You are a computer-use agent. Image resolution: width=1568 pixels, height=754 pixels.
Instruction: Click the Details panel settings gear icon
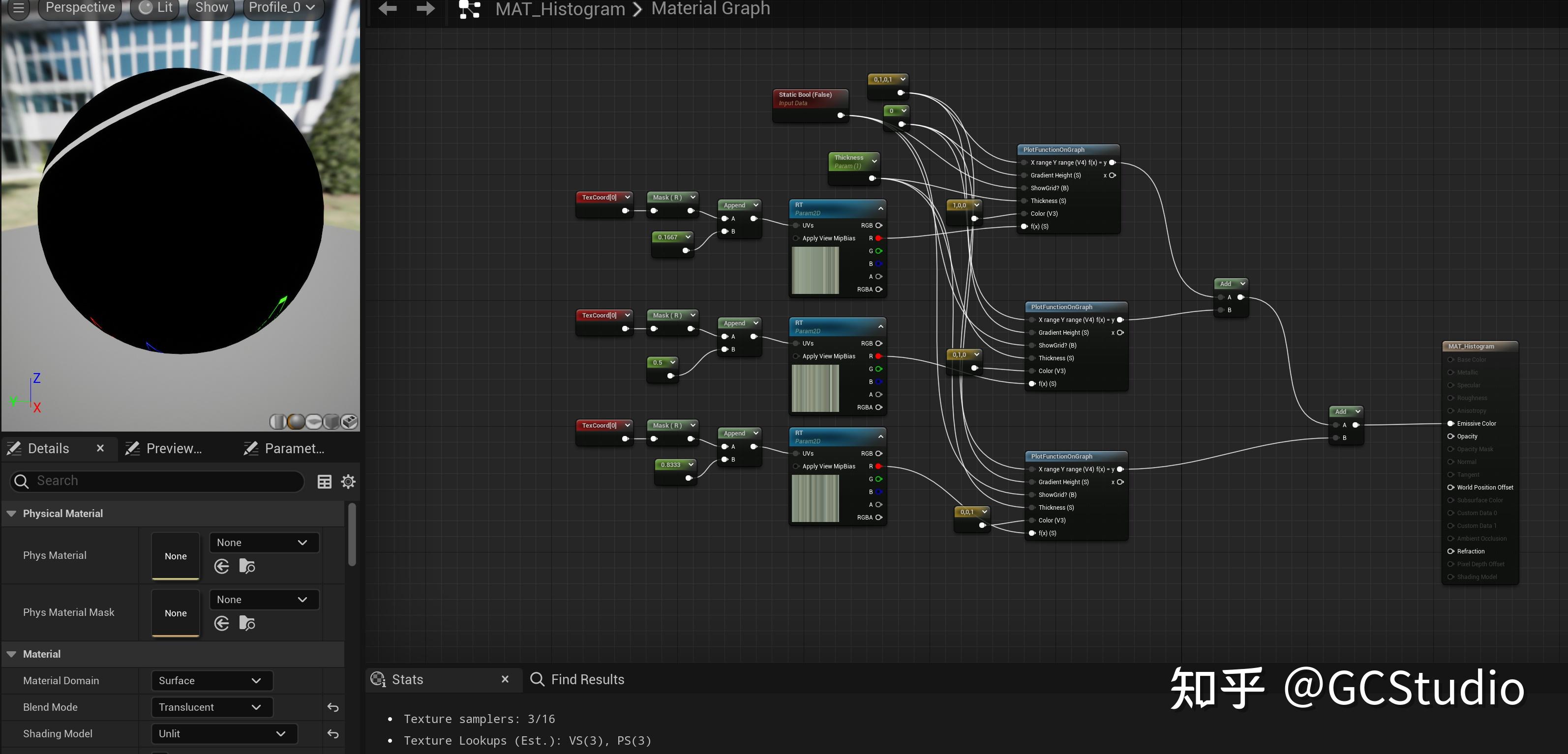click(x=348, y=482)
